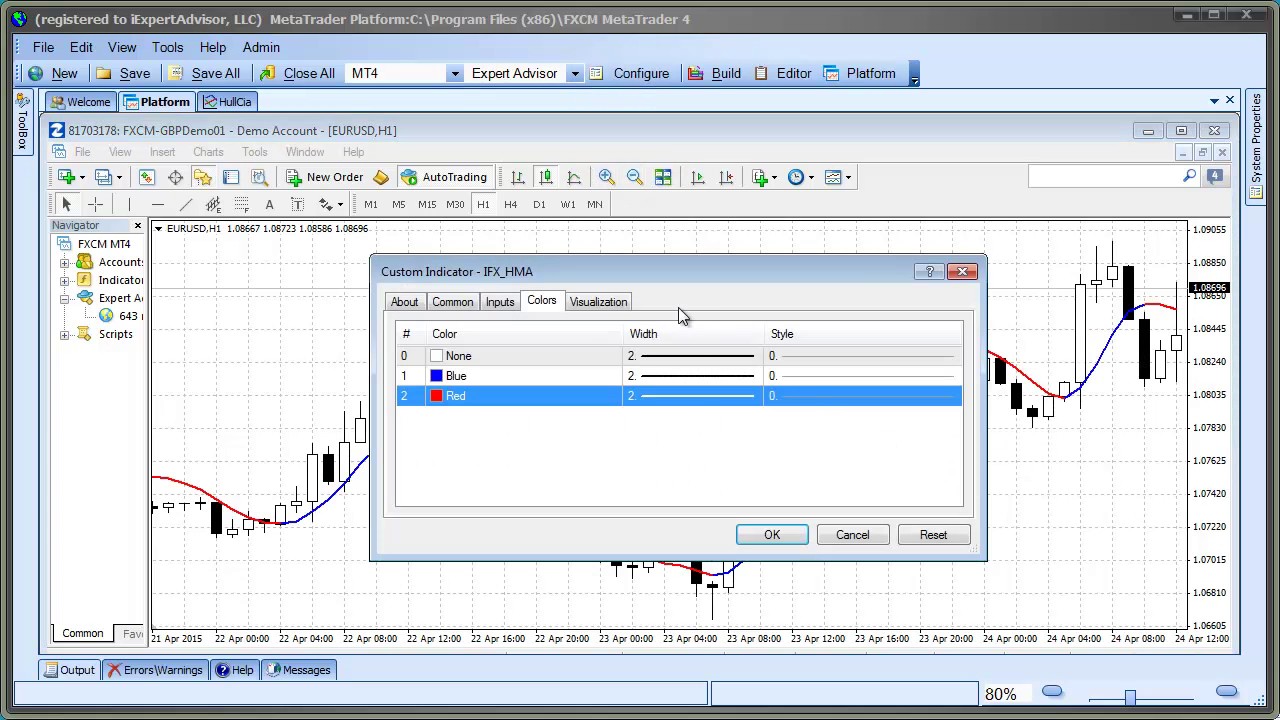Click the Tile Windows icon

click(x=663, y=177)
